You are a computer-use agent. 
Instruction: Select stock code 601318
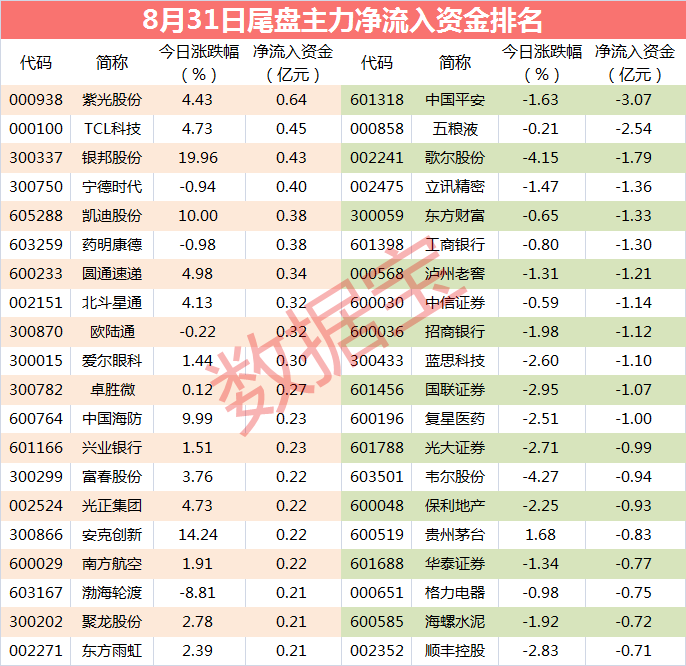coord(377,100)
